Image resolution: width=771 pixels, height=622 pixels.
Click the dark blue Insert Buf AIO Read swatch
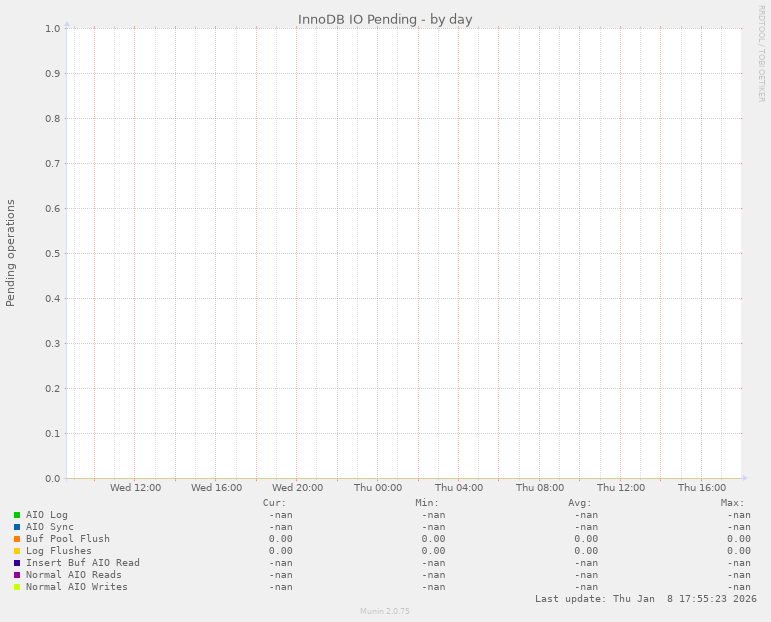[x=17, y=563]
